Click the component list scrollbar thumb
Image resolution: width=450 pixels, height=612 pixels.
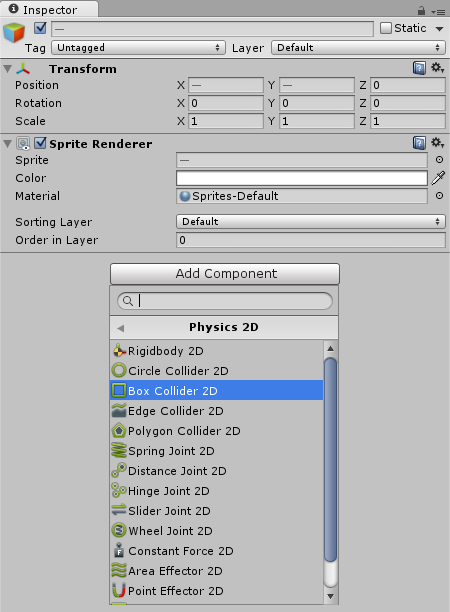point(330,459)
